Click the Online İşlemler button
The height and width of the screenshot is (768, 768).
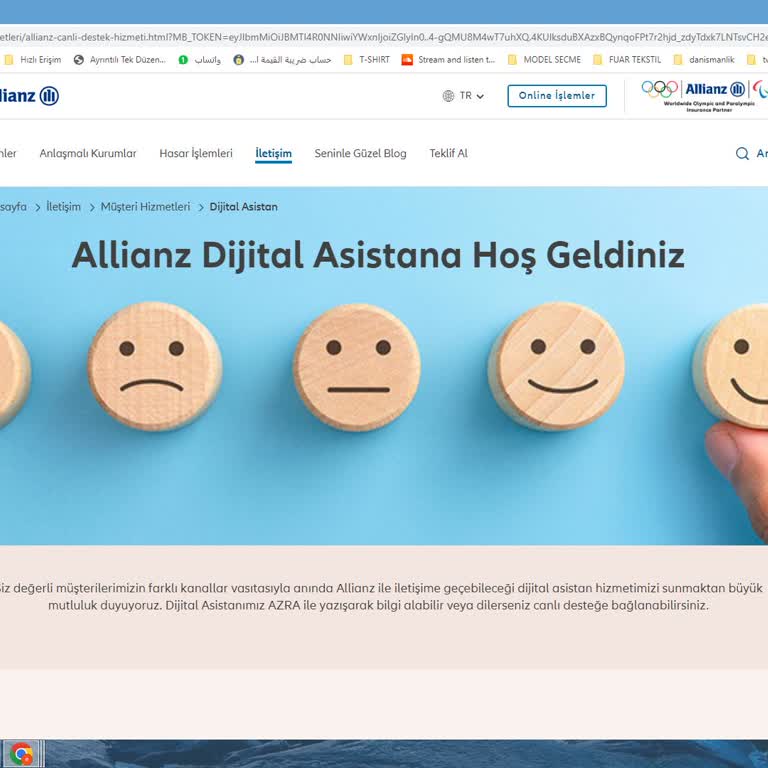click(557, 96)
